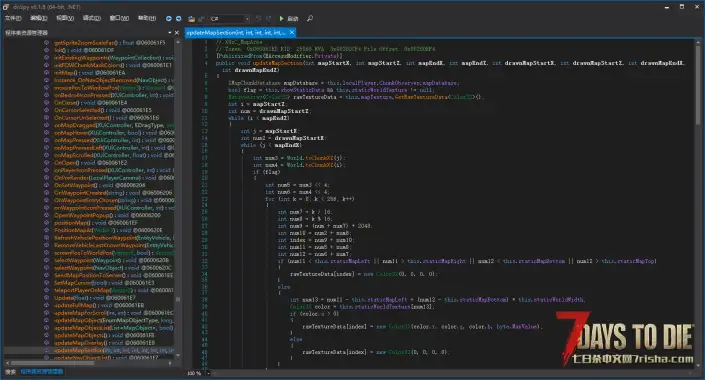Click the method icon beside teleportPlayerOnMap

click(x=46, y=290)
